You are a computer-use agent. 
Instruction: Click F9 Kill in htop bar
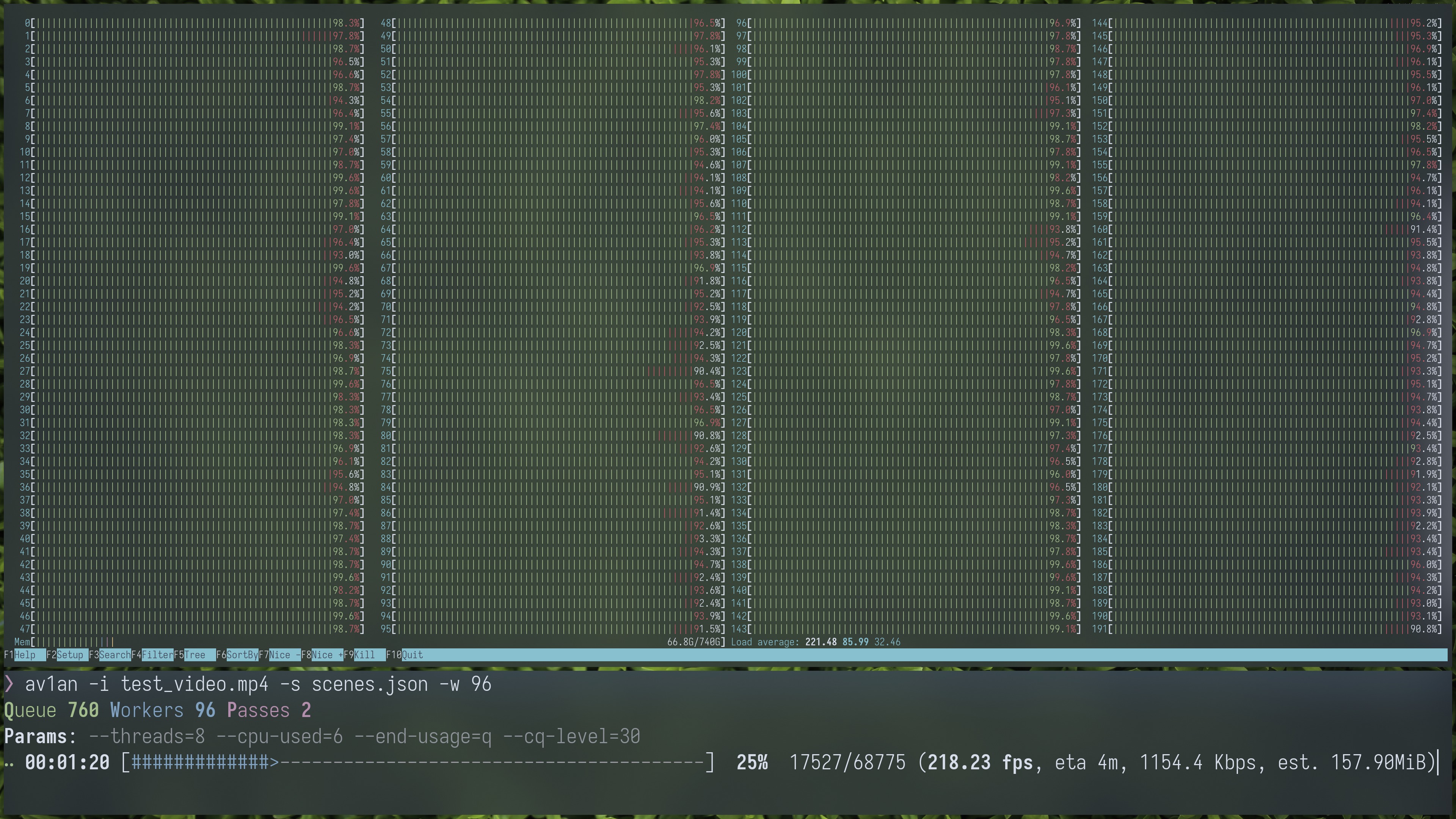pos(364,654)
